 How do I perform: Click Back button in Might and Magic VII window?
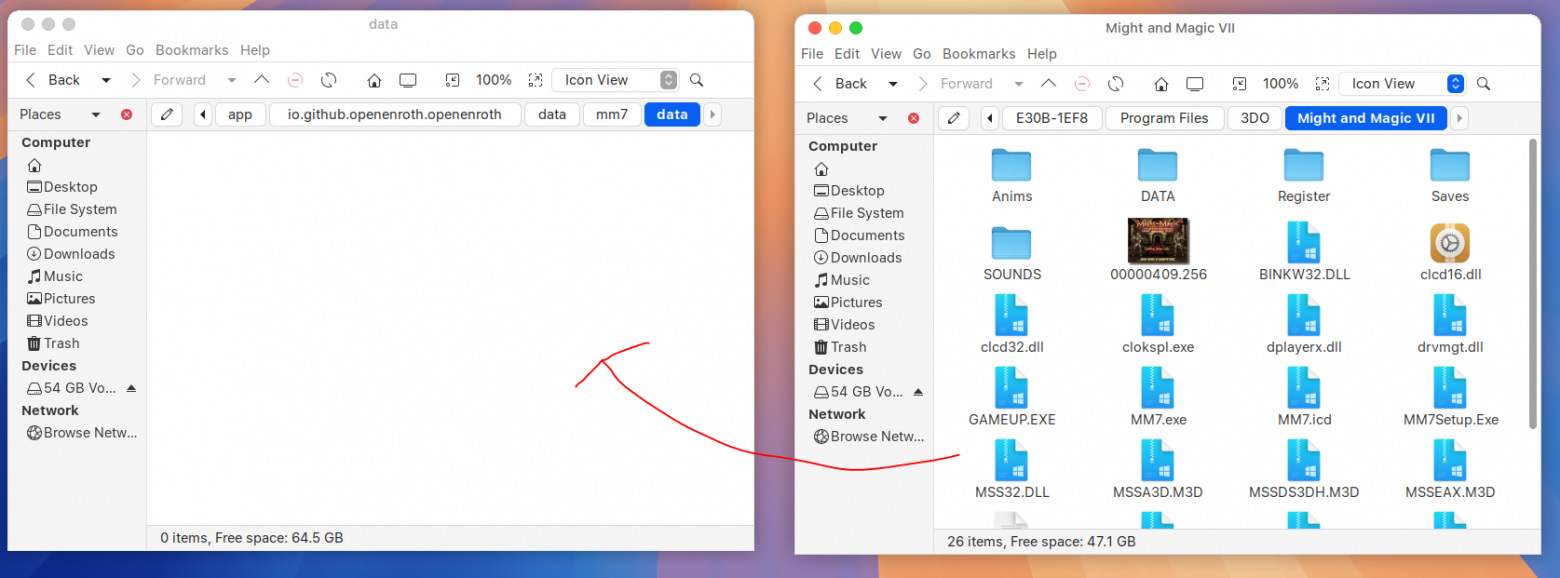click(x=840, y=84)
